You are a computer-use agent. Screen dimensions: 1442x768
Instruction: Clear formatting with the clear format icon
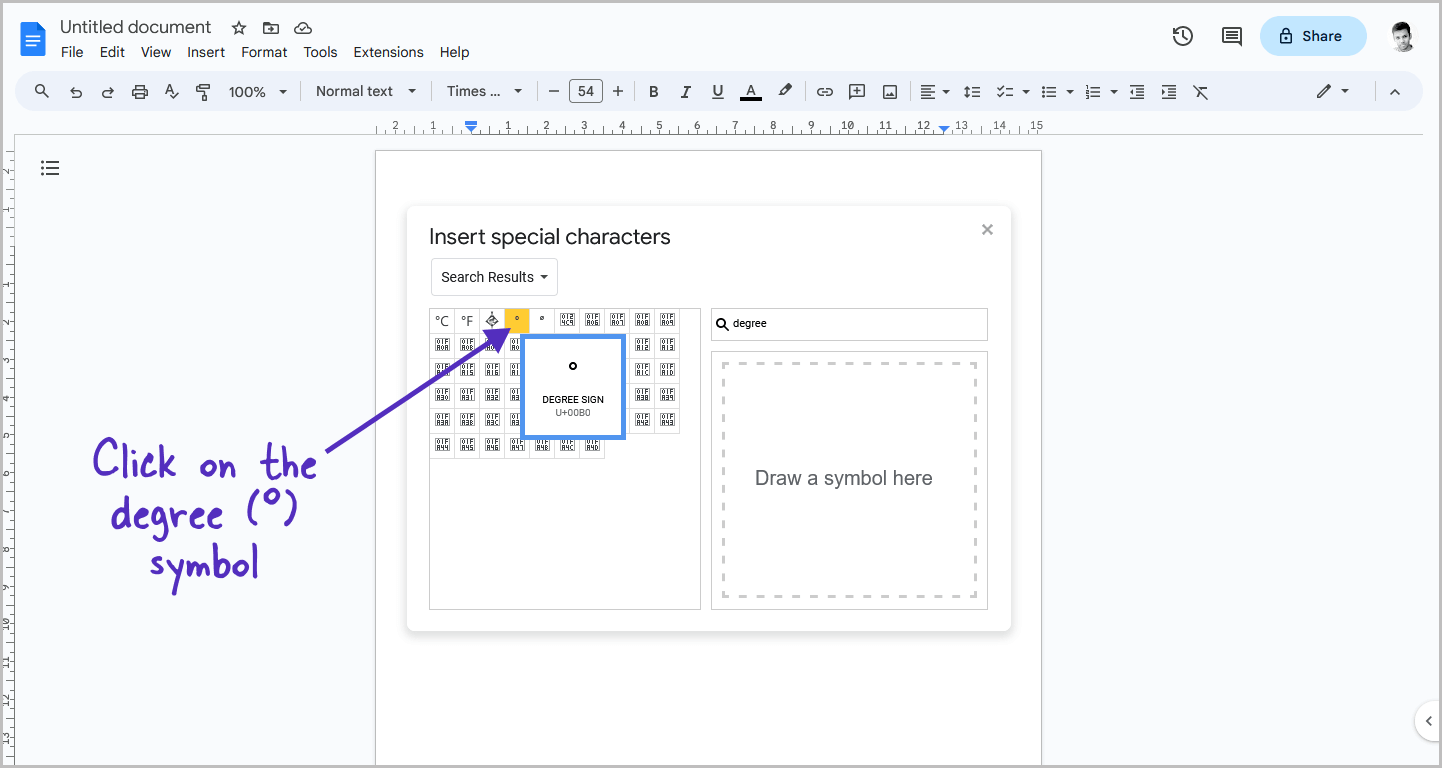(1200, 91)
